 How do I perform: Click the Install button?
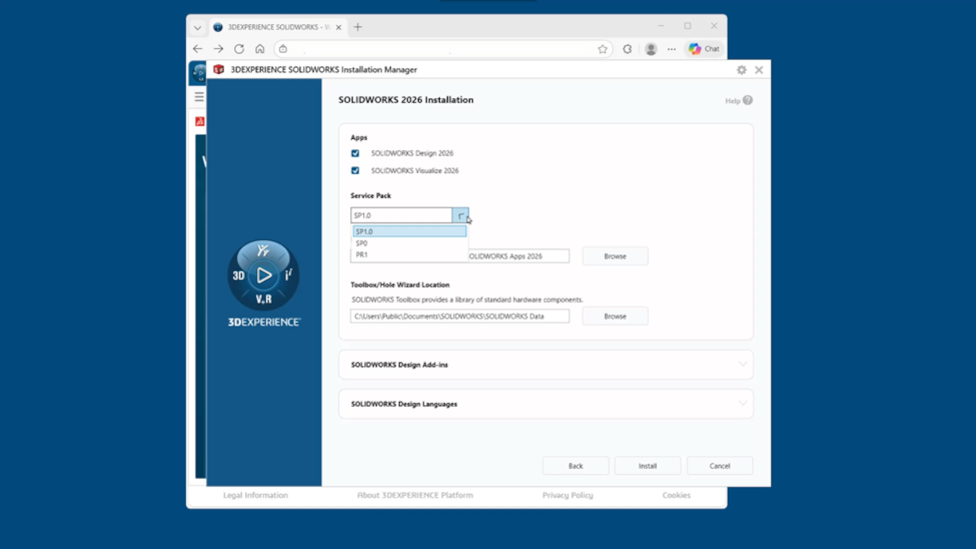tap(647, 466)
